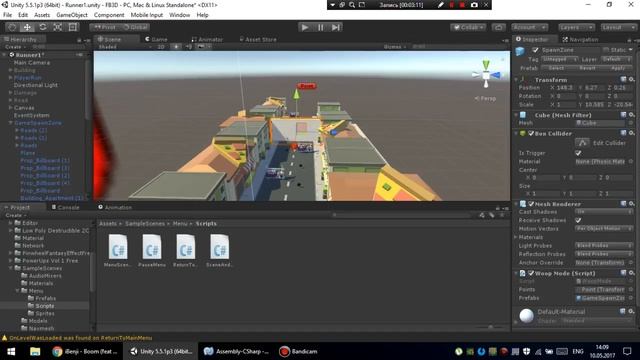Select the Rect Transform tool
Image resolution: width=640 pixels, height=360 pixels.
coord(73,27)
